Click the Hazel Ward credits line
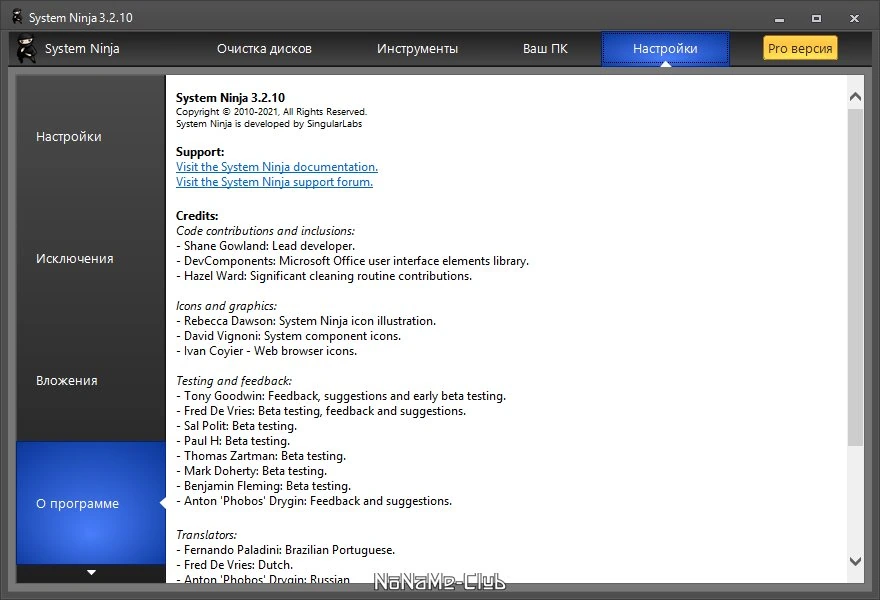This screenshot has width=880, height=600. click(324, 276)
